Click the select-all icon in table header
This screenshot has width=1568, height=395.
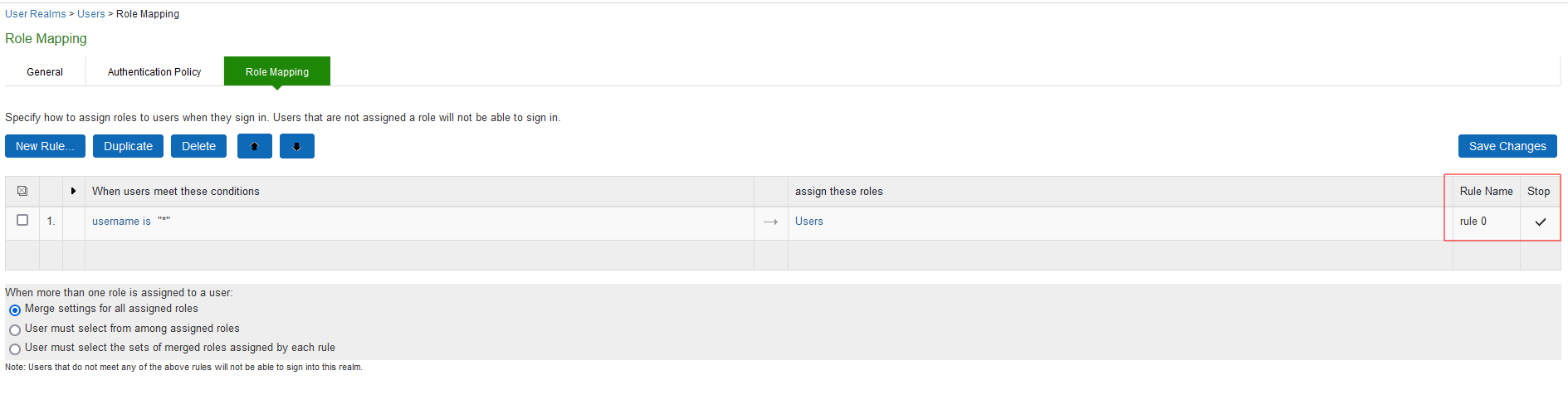tap(22, 191)
